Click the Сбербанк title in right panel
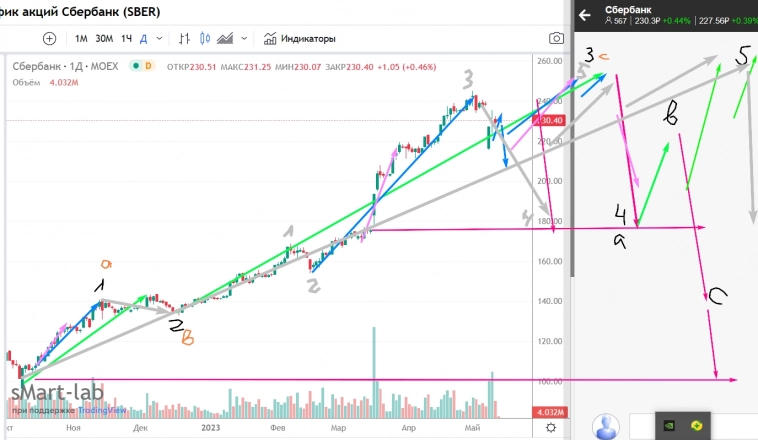 click(628, 10)
